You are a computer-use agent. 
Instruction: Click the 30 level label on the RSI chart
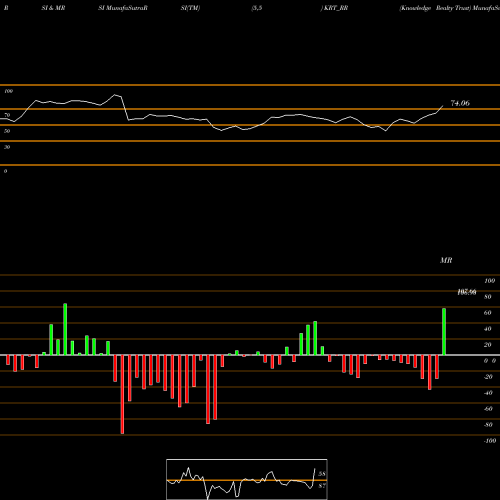tap(7, 147)
